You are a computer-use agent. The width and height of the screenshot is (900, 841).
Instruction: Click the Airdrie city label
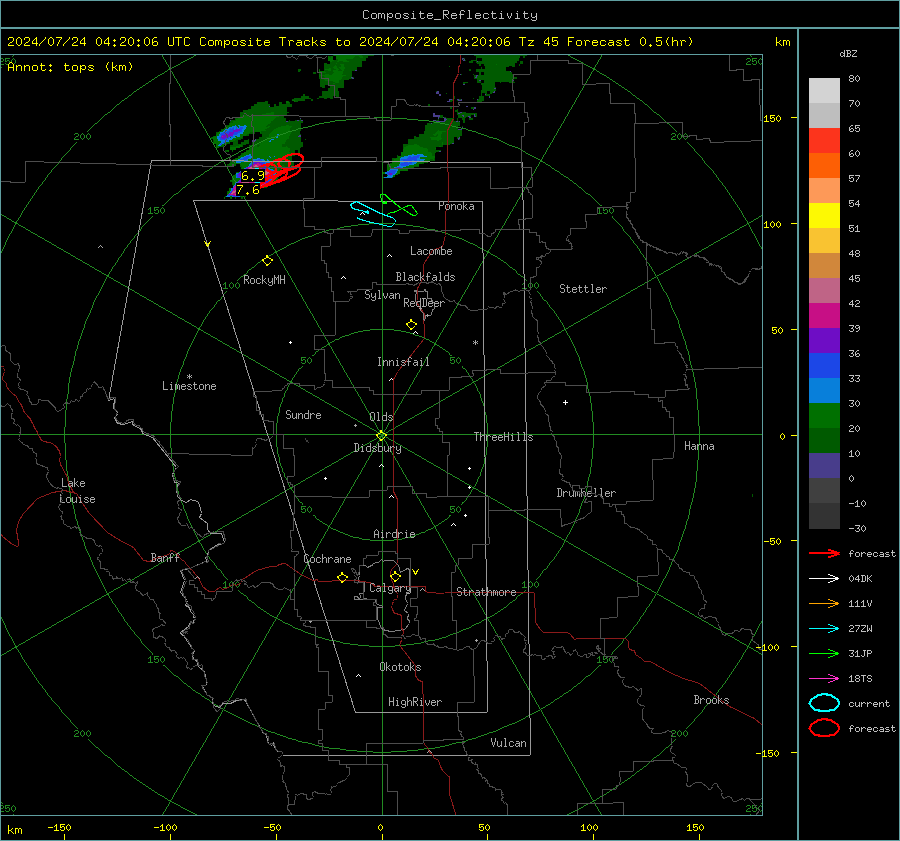[x=394, y=534]
